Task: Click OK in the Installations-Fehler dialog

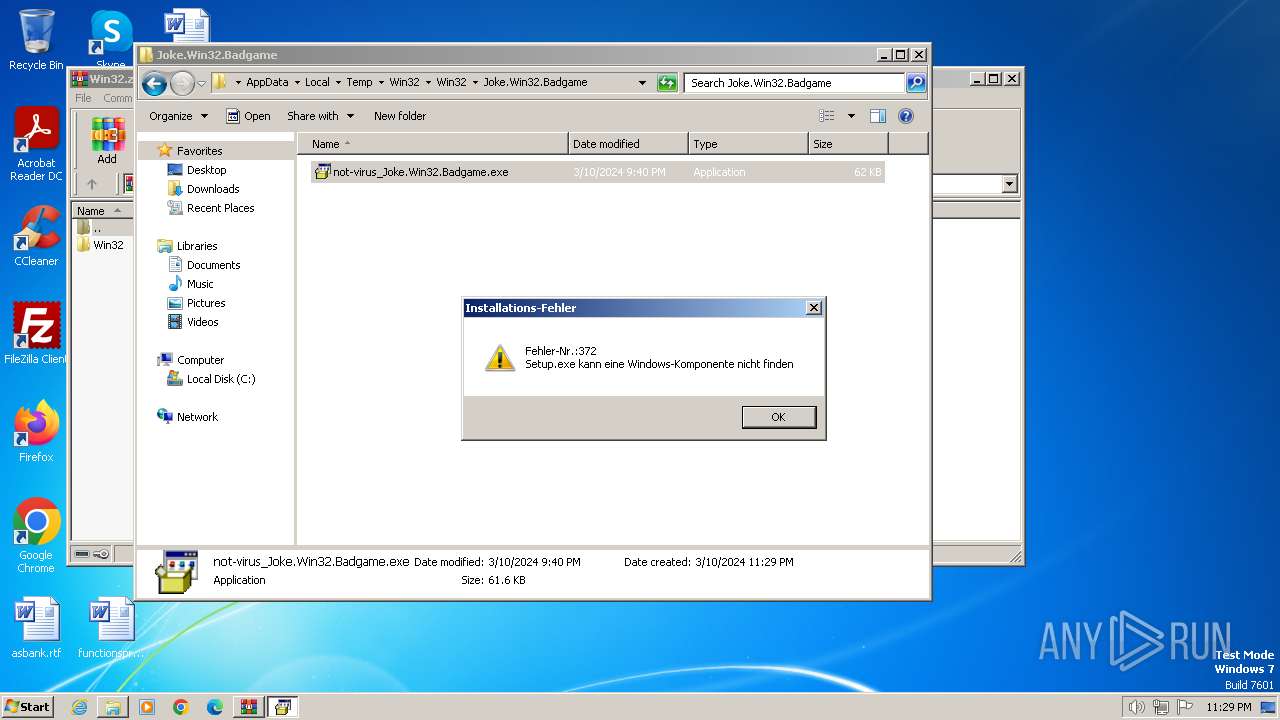Action: tap(778, 417)
